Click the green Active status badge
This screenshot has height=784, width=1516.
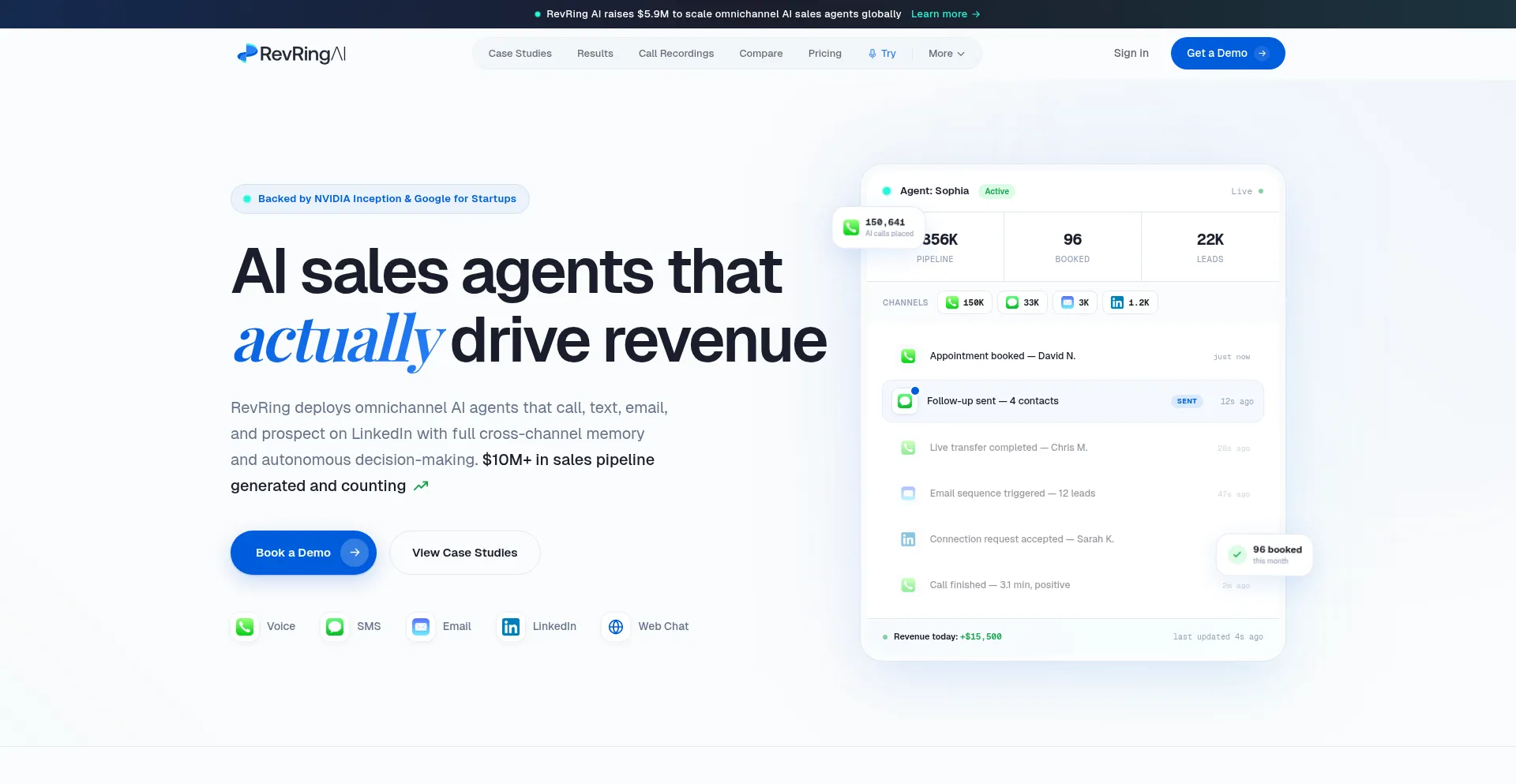click(996, 191)
